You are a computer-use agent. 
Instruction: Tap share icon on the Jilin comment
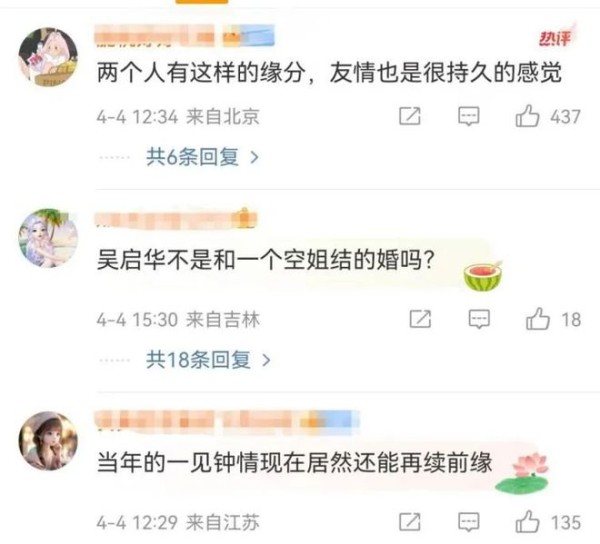(x=420, y=319)
